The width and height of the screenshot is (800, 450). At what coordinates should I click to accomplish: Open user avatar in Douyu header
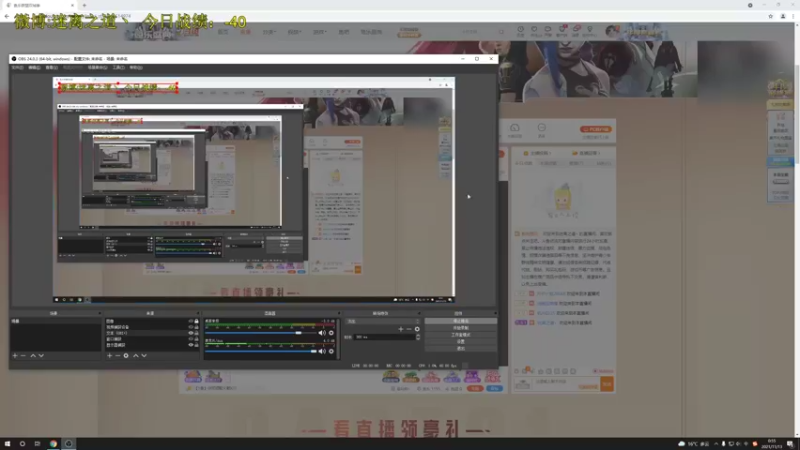coord(612,31)
